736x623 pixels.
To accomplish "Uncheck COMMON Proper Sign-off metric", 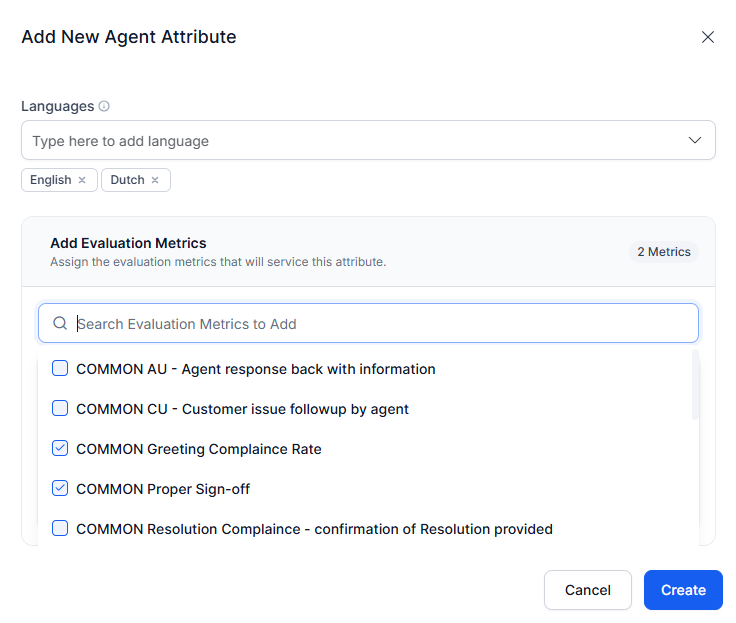I will pyautogui.click(x=60, y=489).
